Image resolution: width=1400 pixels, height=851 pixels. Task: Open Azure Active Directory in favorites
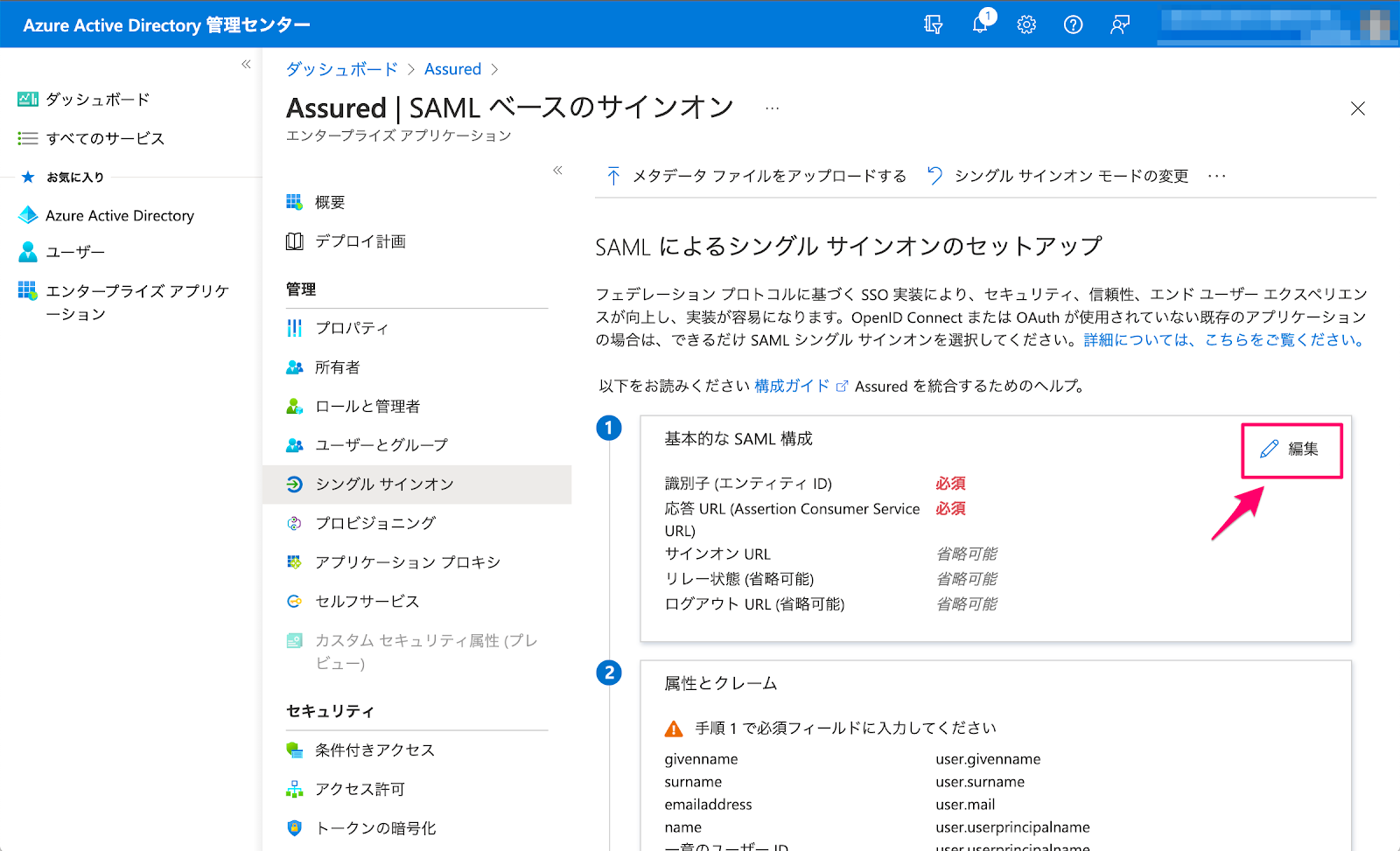(106, 215)
